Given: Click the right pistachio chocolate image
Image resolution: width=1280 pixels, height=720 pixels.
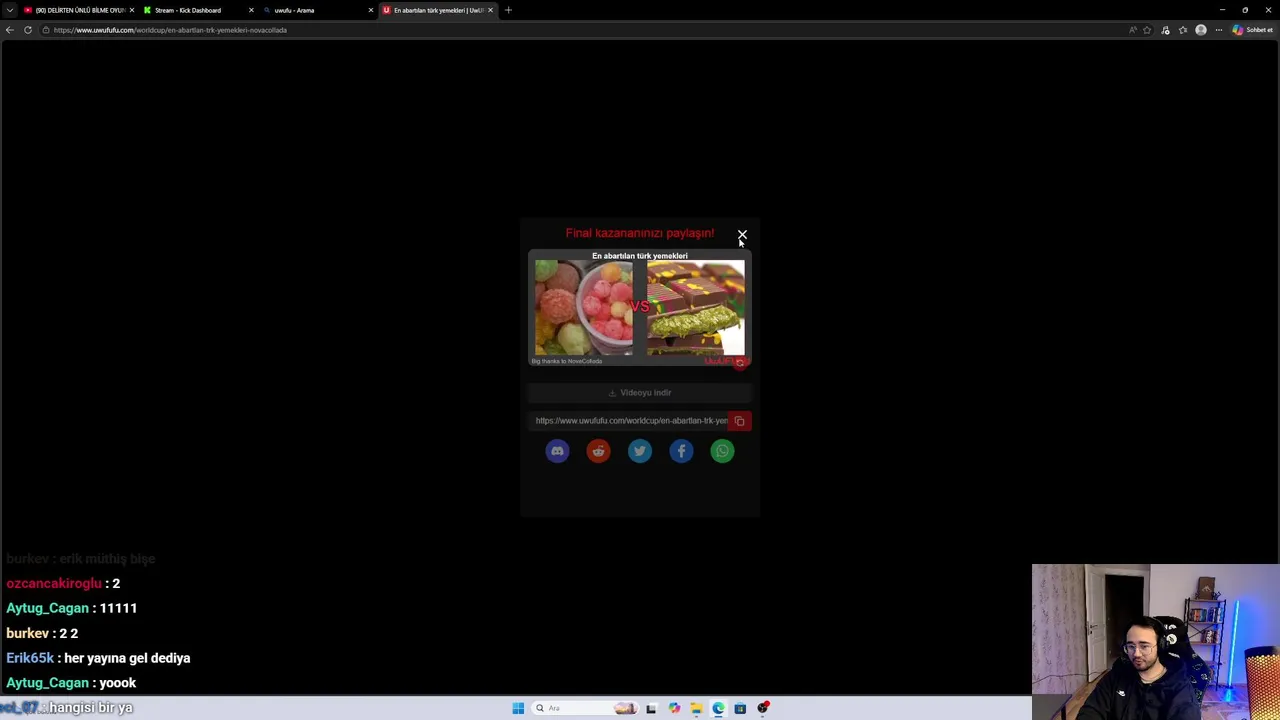Looking at the screenshot, I should pyautogui.click(x=696, y=307).
